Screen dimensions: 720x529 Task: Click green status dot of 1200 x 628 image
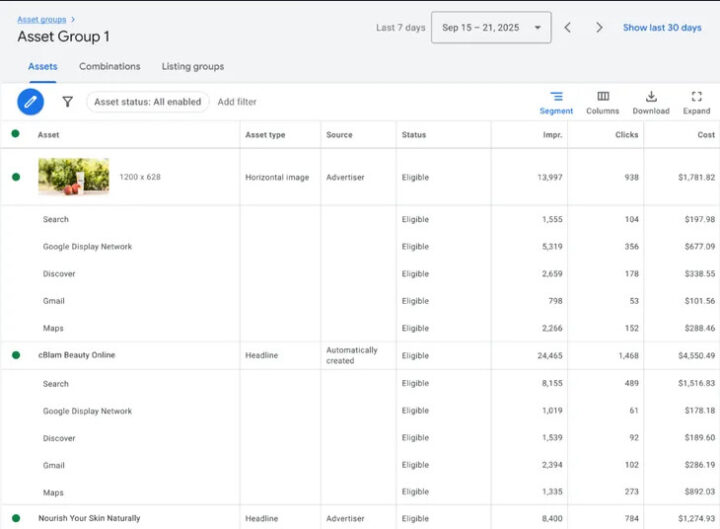tap(16, 177)
